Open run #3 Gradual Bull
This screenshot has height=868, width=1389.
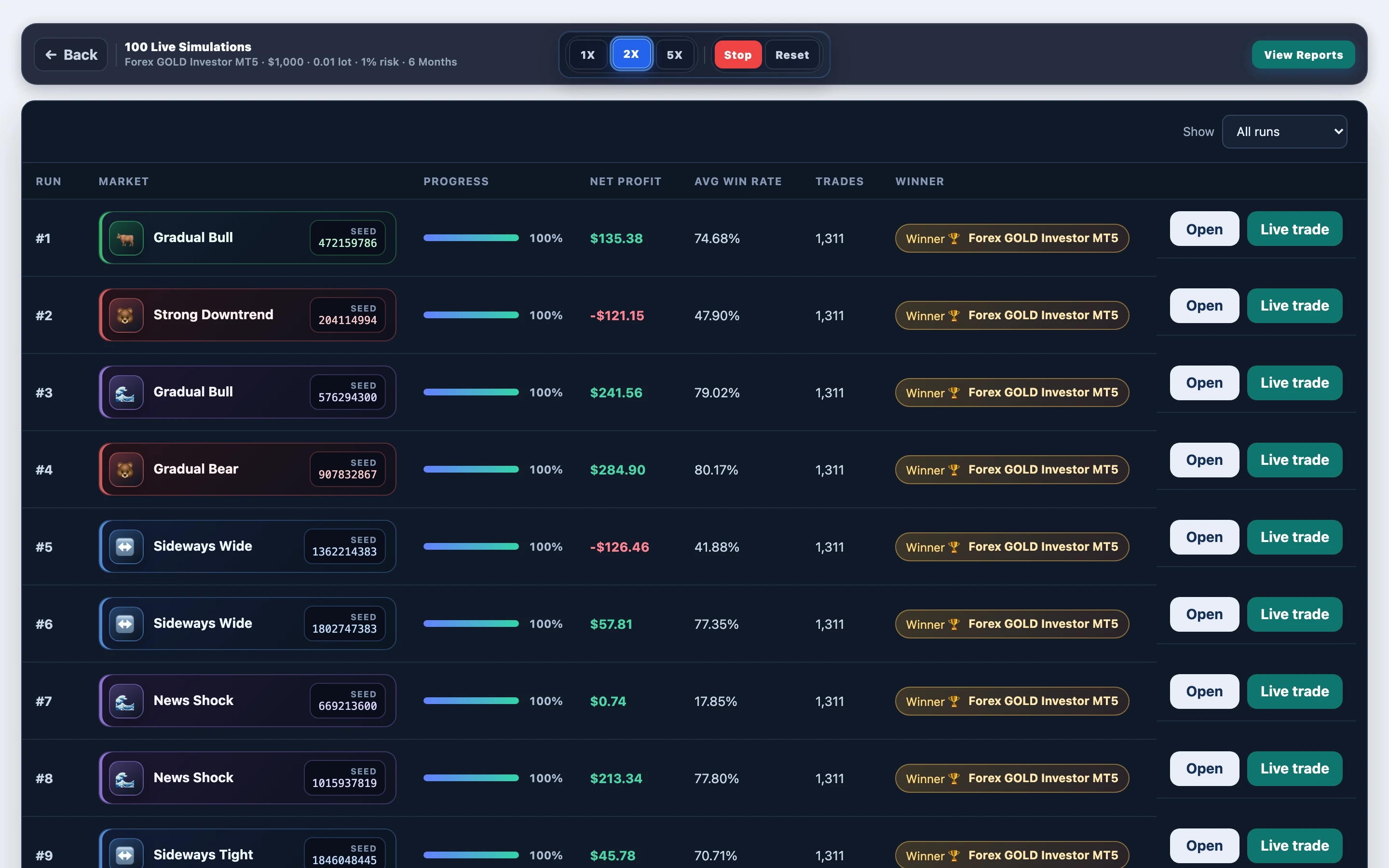(x=1204, y=383)
